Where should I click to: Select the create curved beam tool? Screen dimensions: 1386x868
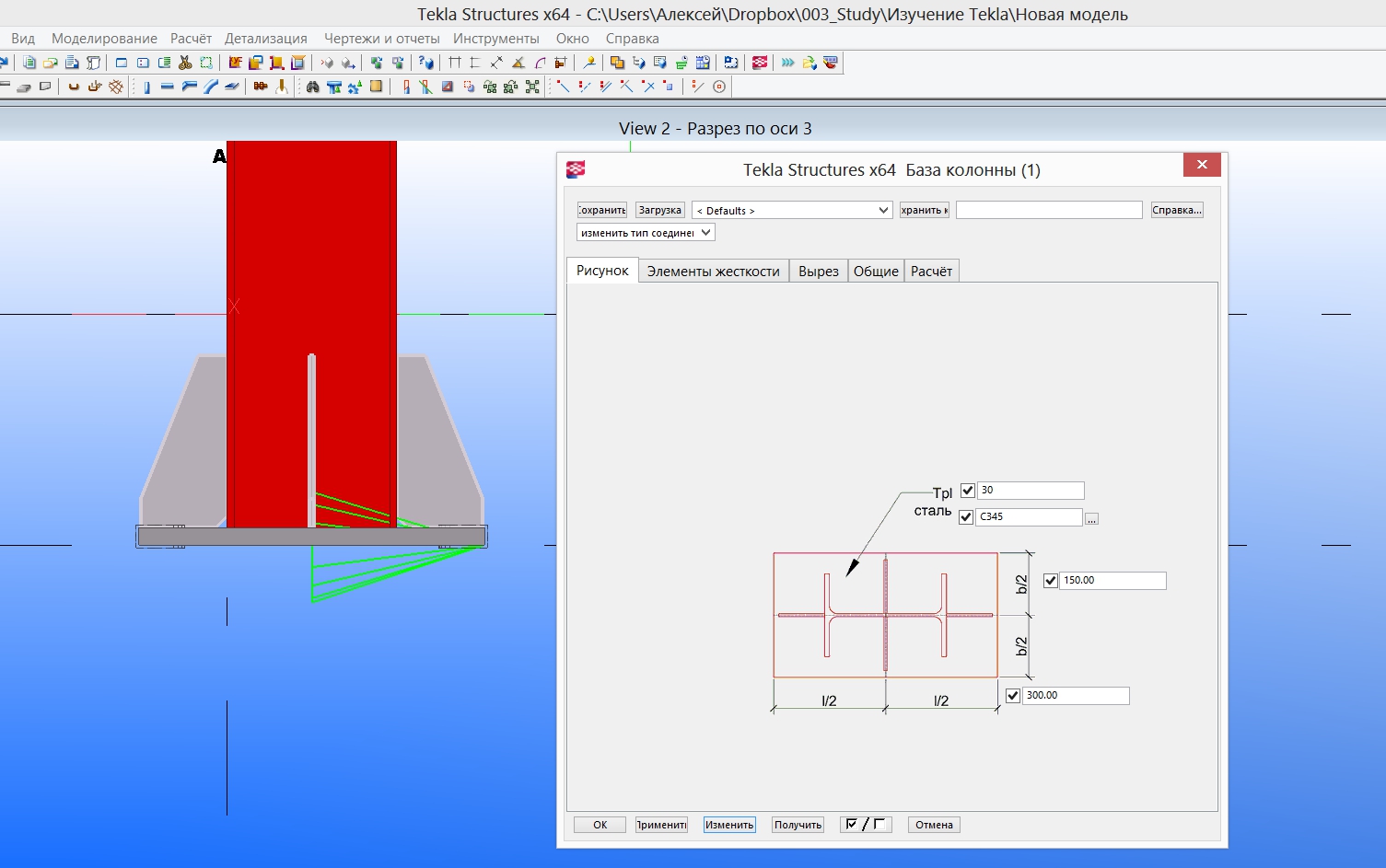(210, 87)
